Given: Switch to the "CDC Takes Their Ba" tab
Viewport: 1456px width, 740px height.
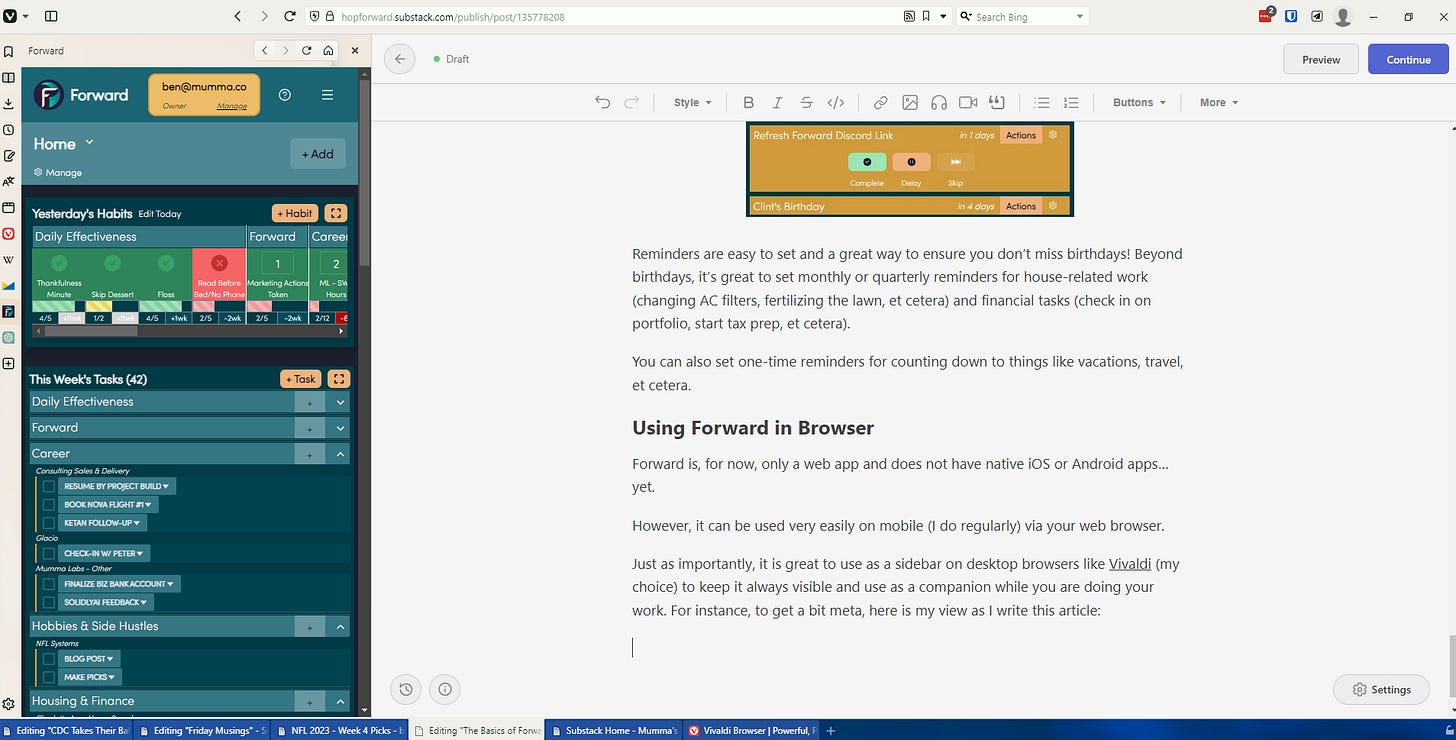Looking at the screenshot, I should click(x=67, y=731).
